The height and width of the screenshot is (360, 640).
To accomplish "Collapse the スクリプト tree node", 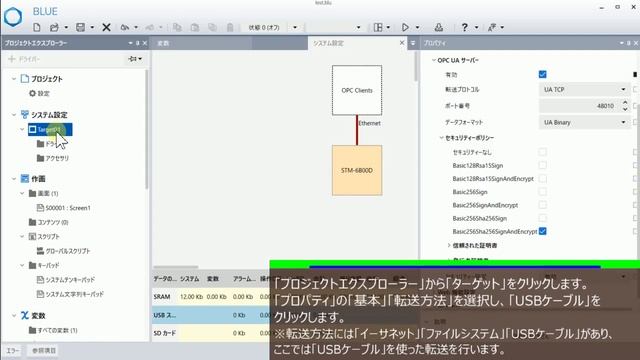I will coord(22,236).
